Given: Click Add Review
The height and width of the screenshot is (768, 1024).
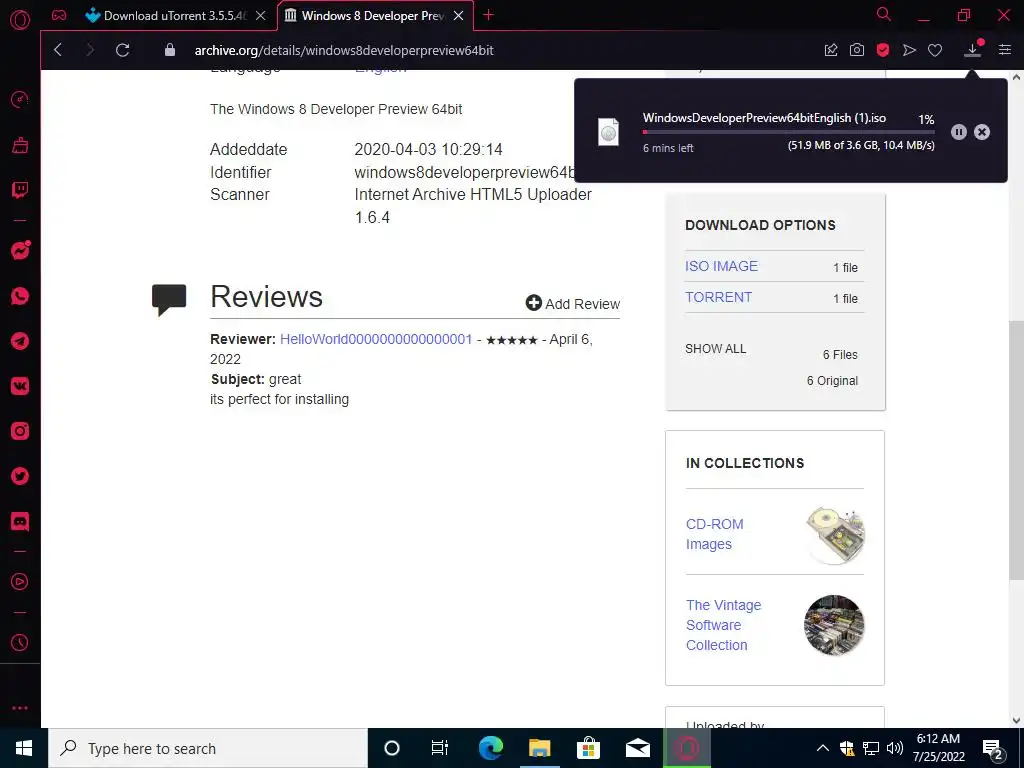Looking at the screenshot, I should coord(573,304).
